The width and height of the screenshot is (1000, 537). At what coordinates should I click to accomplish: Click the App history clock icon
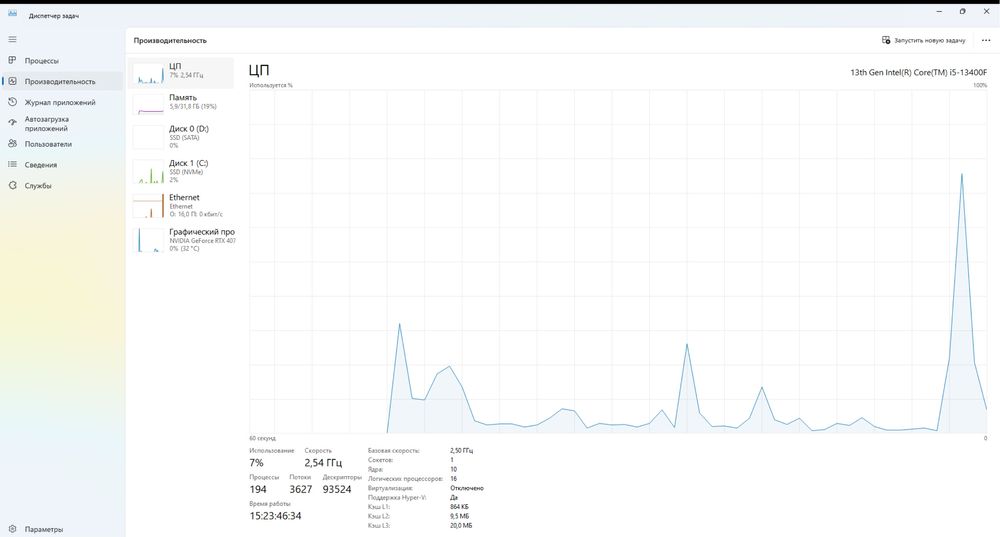point(12,102)
